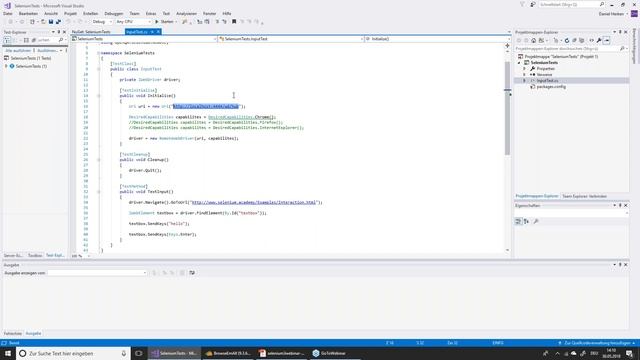
Task: Open the Debug configuration dropdown
Action: [x=102, y=22]
